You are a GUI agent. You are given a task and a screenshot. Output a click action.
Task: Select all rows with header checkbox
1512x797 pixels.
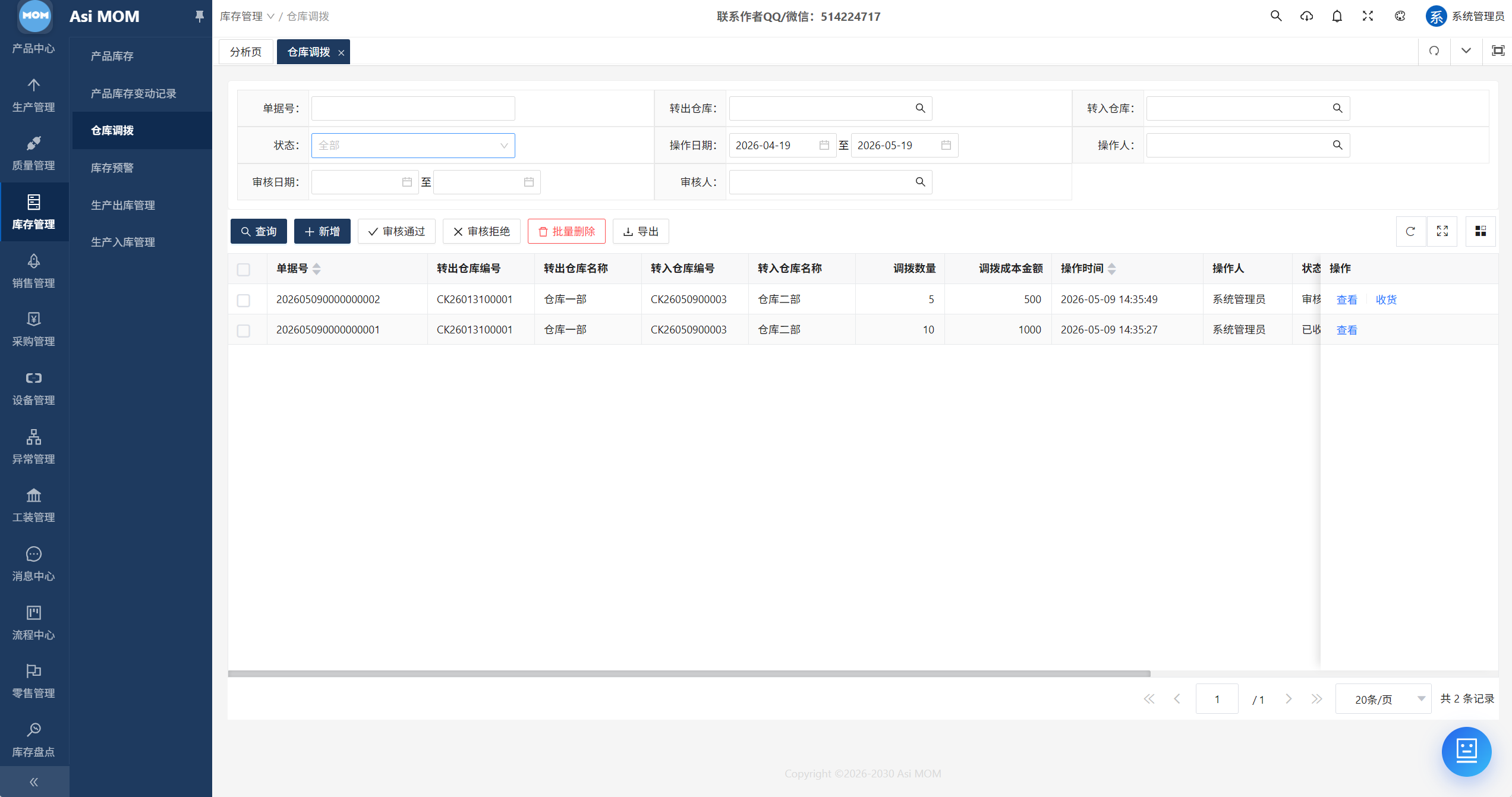pos(244,269)
